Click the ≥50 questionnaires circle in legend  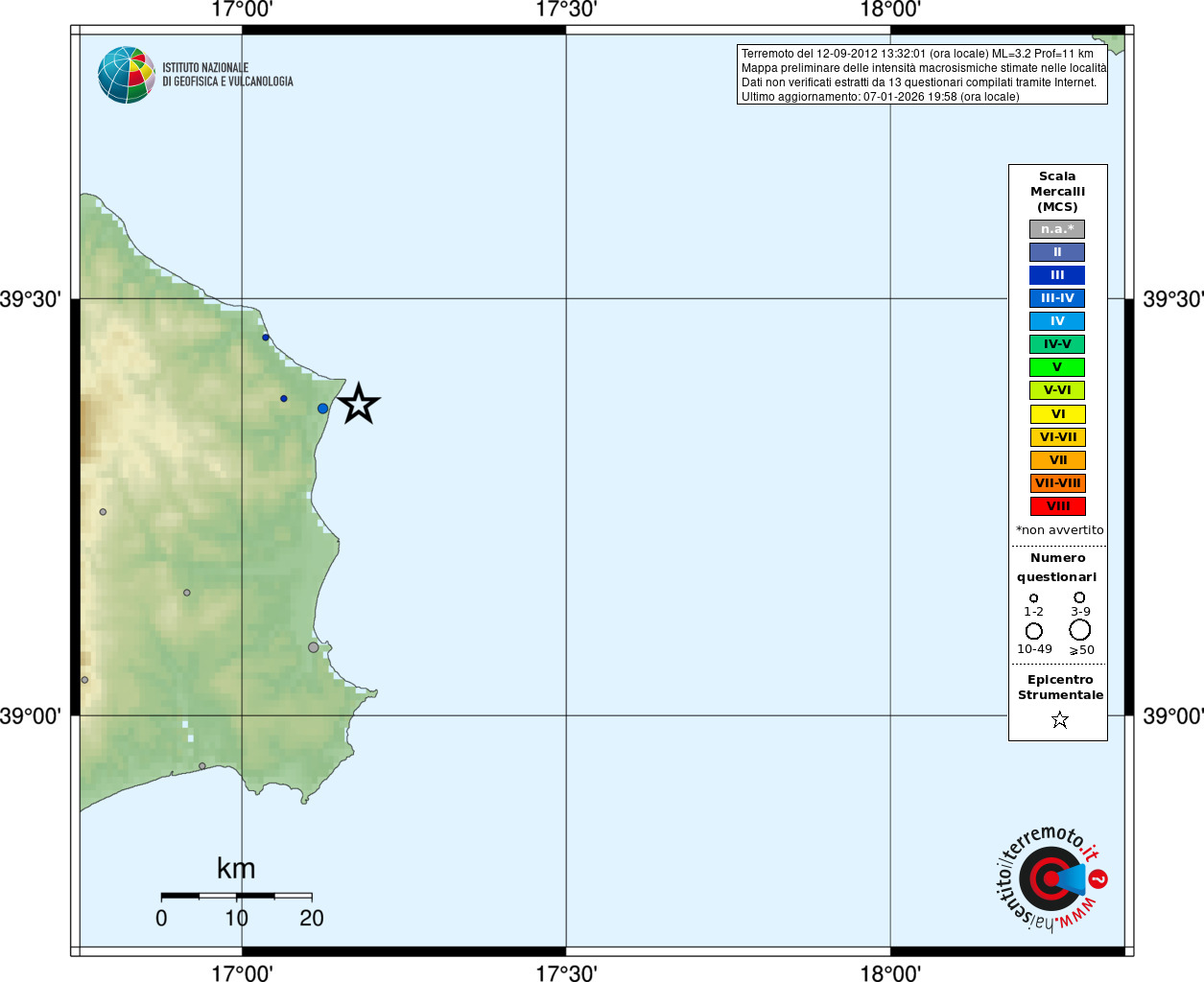pos(1080,630)
